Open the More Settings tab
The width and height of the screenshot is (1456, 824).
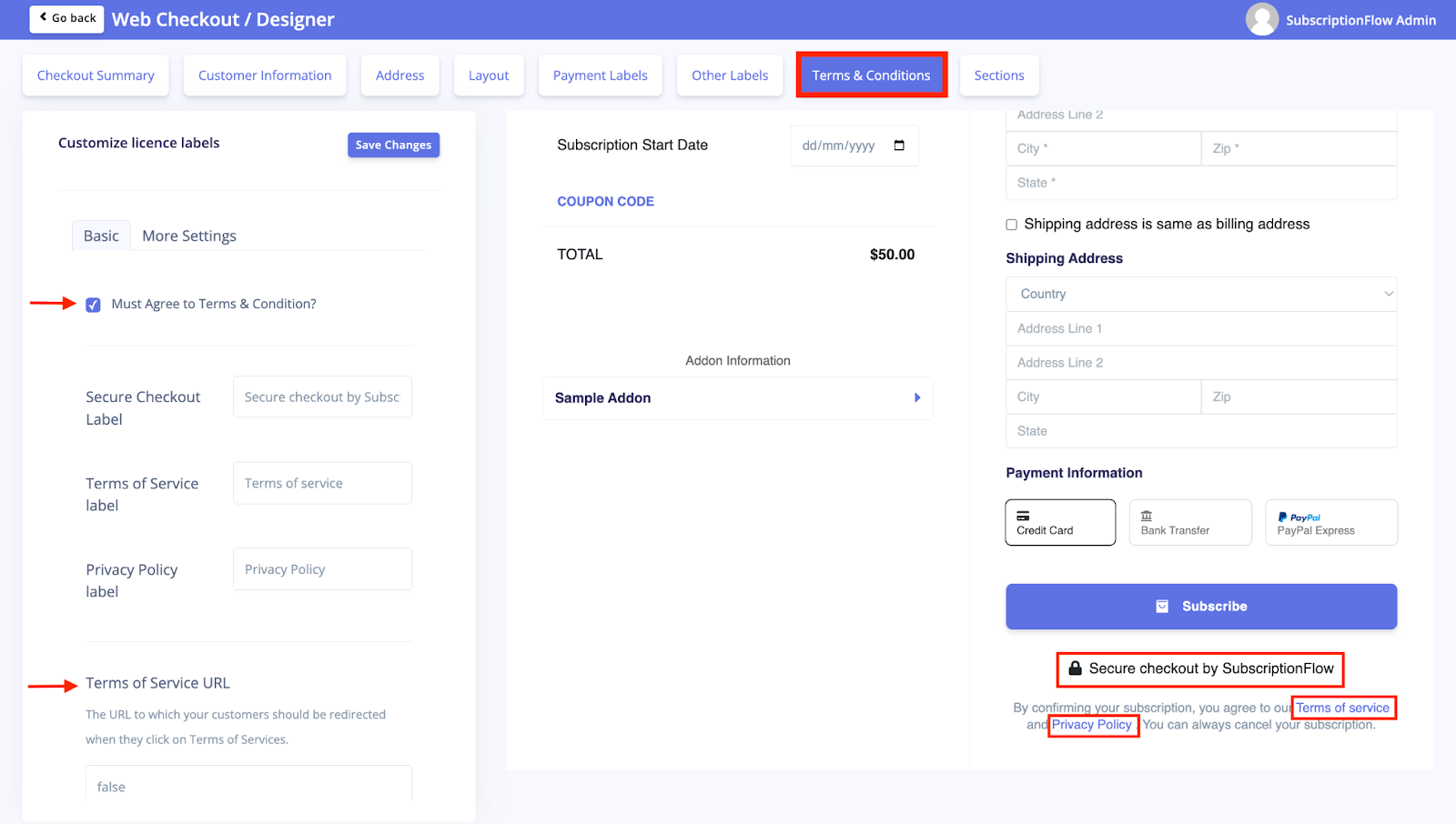[189, 236]
